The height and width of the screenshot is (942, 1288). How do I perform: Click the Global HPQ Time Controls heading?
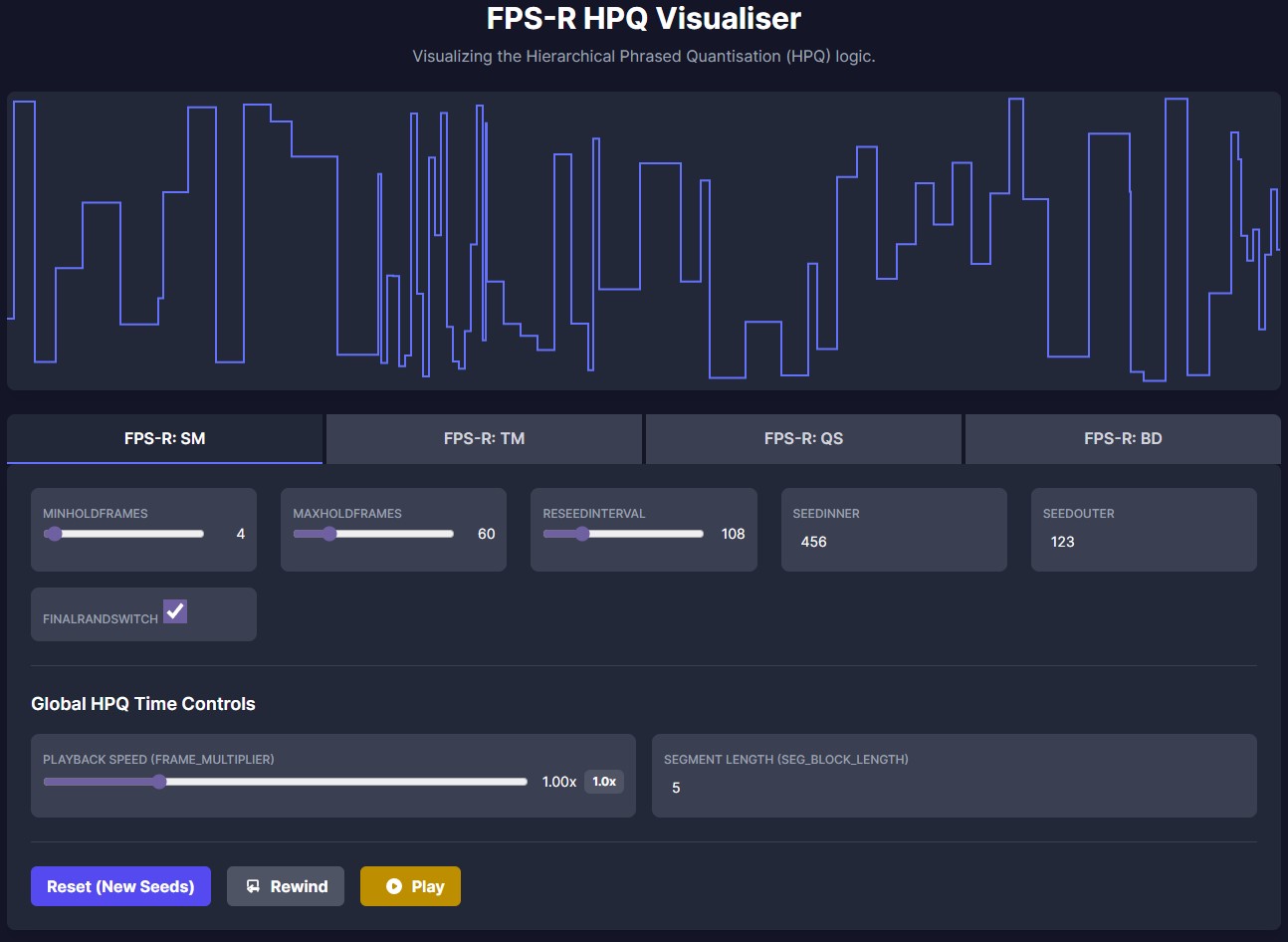pos(143,704)
